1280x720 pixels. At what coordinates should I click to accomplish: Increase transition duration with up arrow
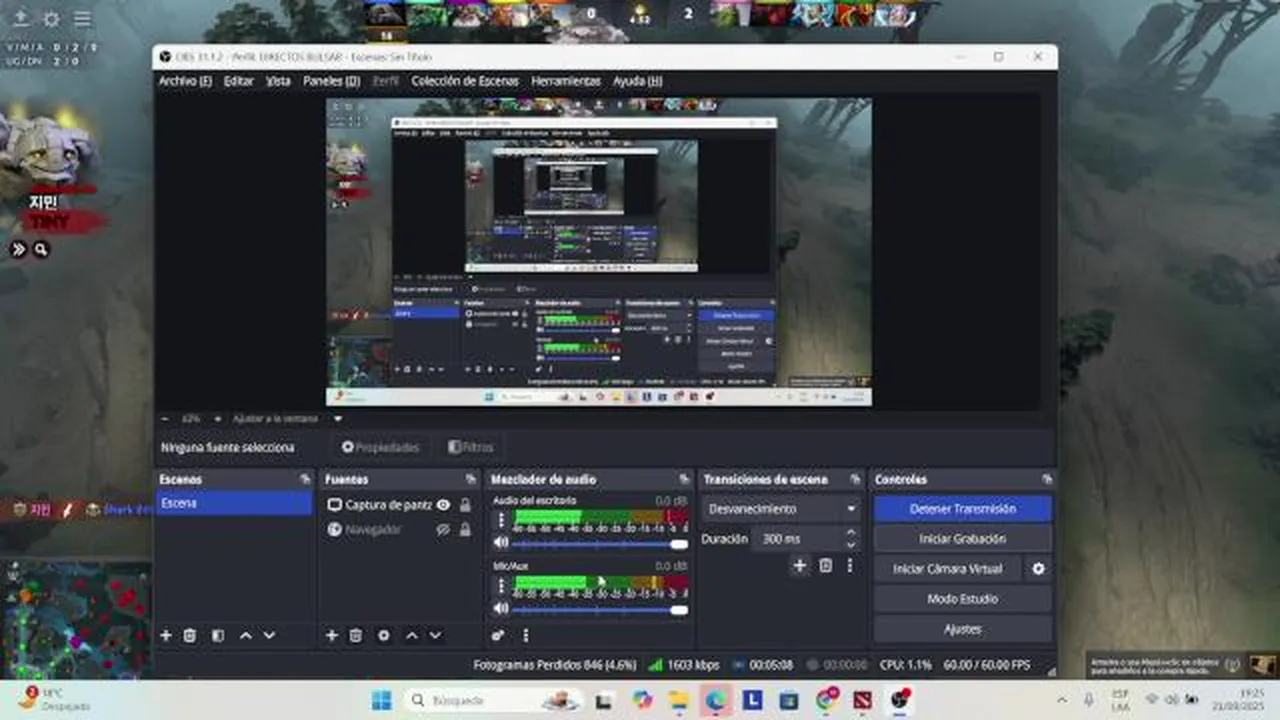point(851,533)
